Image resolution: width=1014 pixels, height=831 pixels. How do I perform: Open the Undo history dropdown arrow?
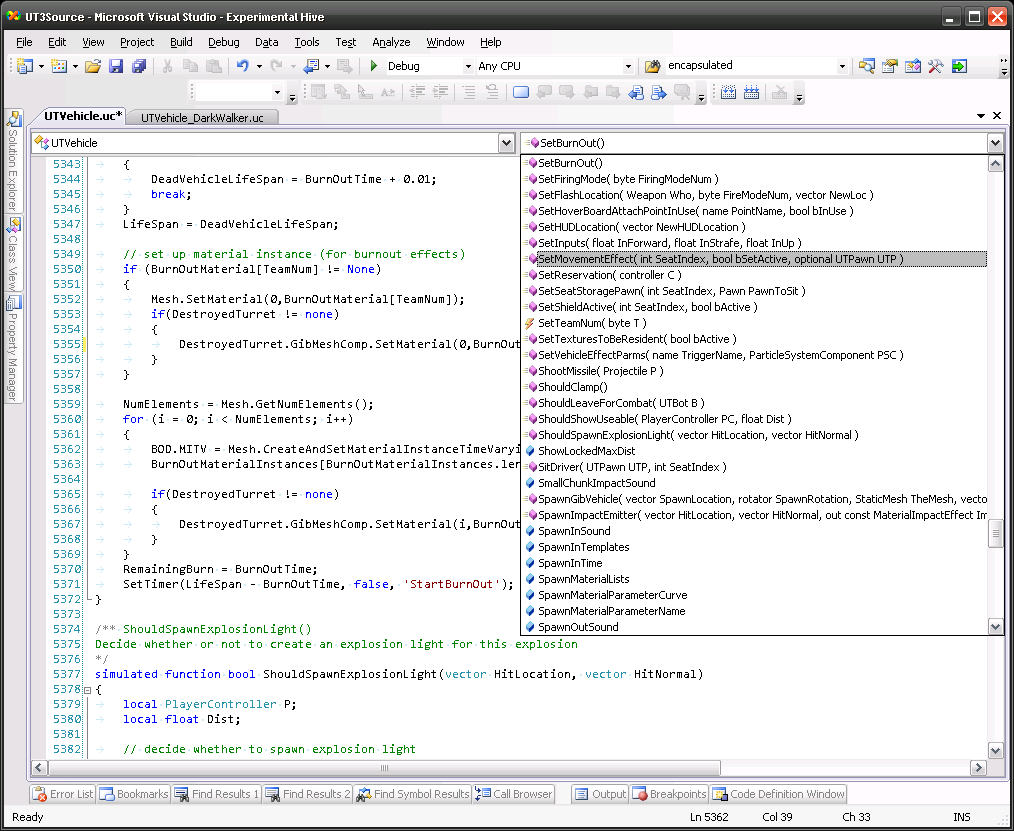tap(259, 66)
